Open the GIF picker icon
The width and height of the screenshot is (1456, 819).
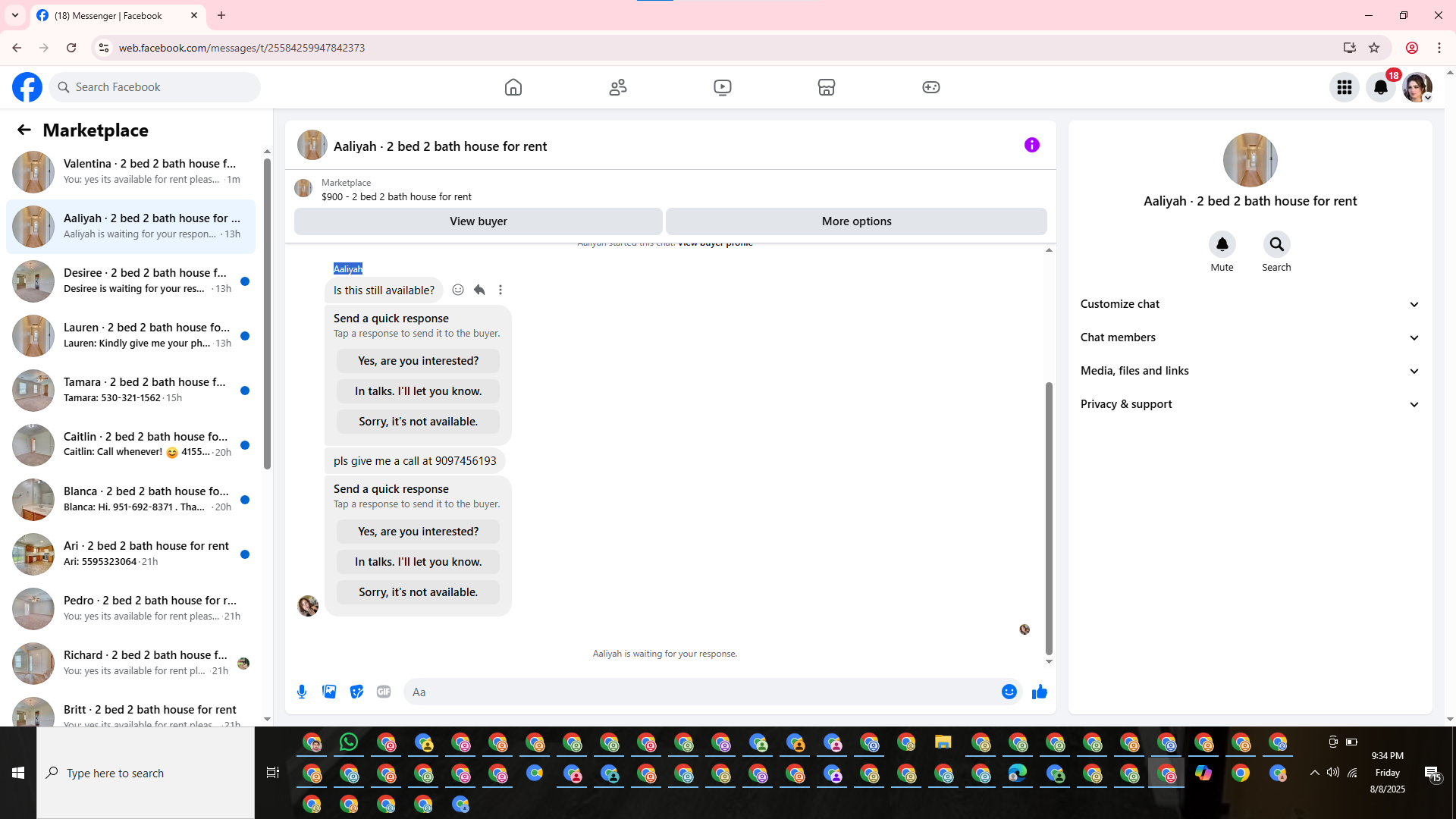tap(384, 692)
